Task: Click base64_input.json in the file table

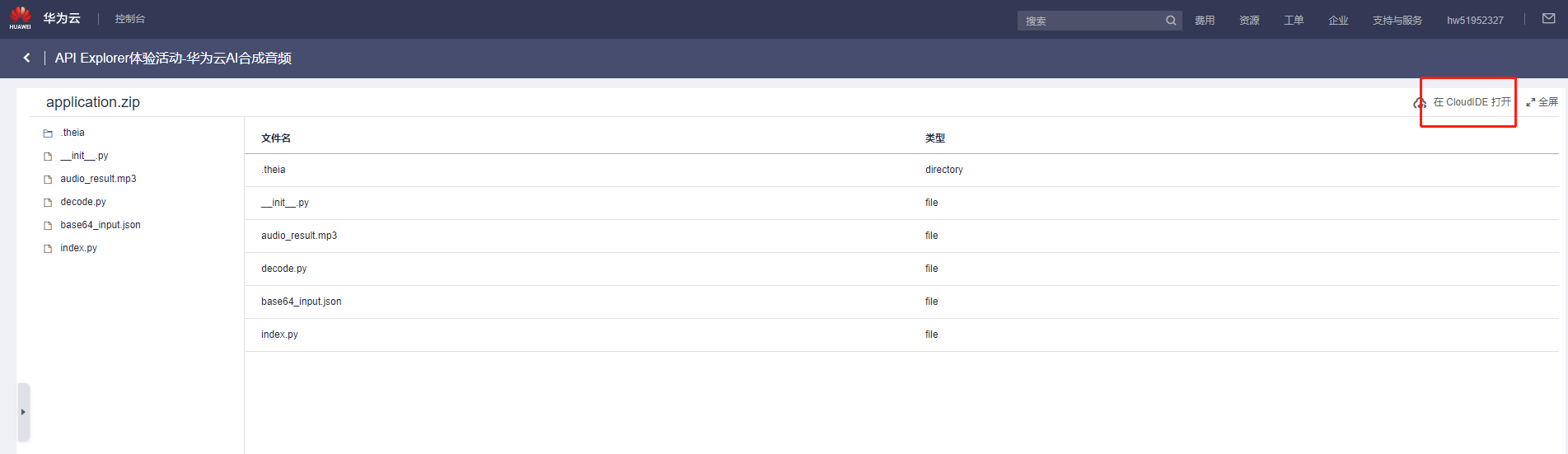Action: pos(302,302)
